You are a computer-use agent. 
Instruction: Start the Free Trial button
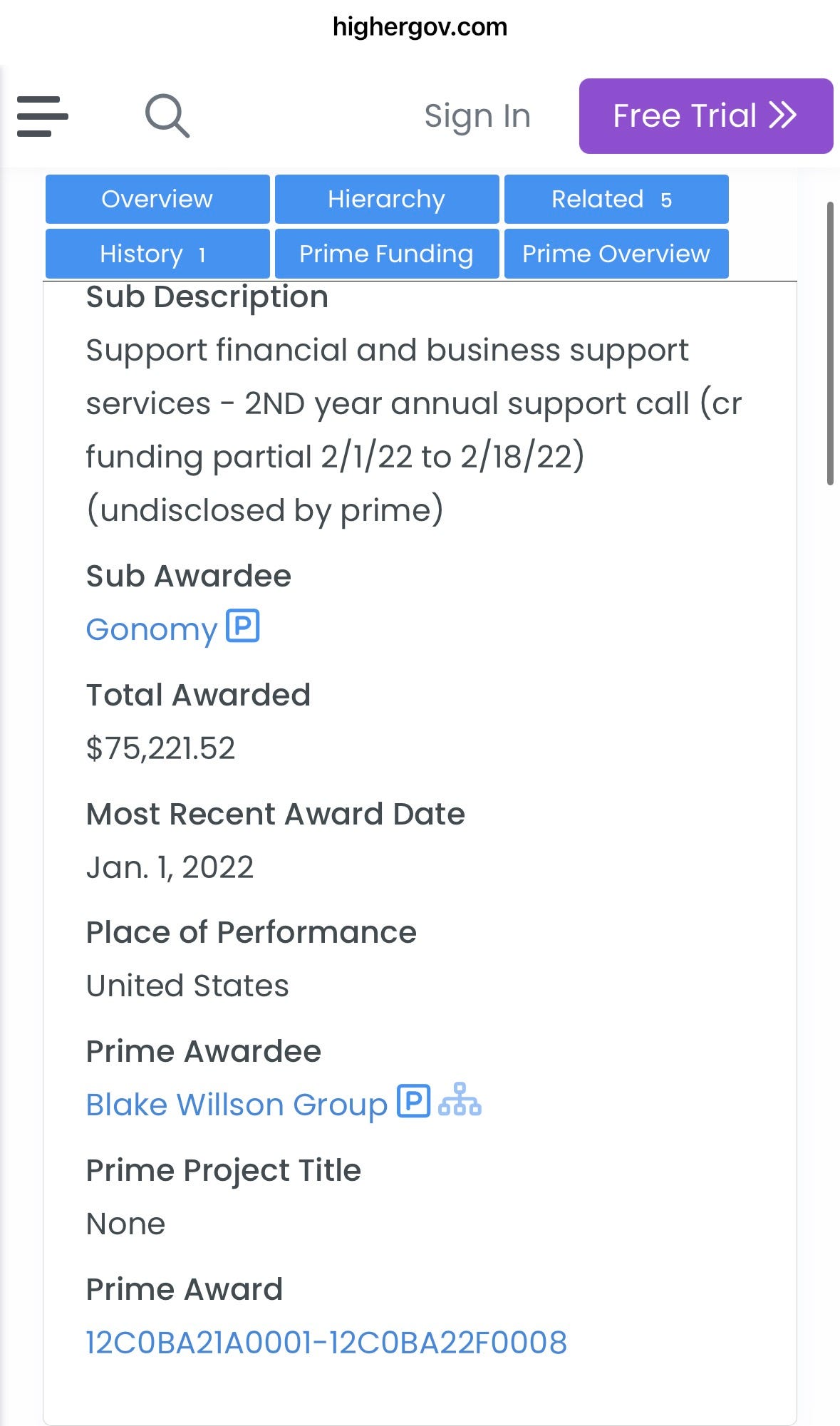[x=706, y=116]
